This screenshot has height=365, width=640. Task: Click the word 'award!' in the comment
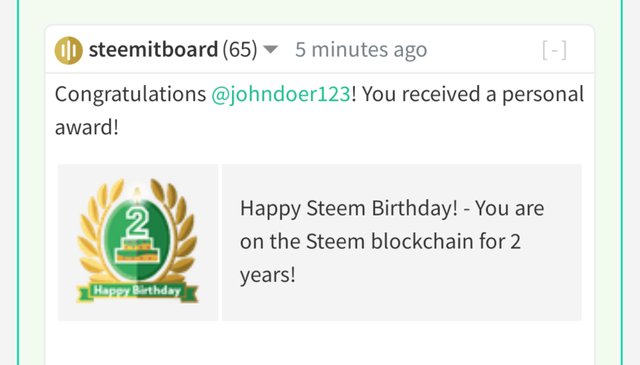pyautogui.click(x=87, y=127)
